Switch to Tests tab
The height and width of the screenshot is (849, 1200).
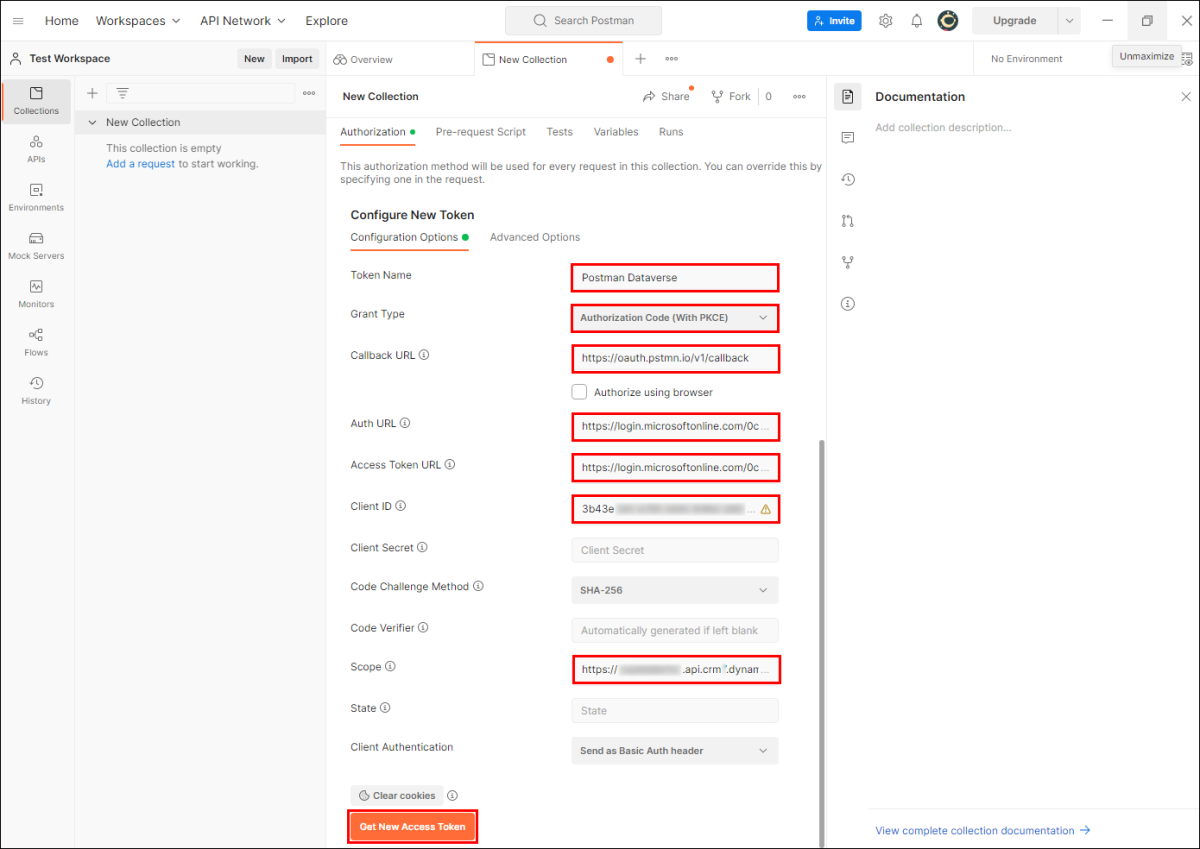tap(560, 132)
